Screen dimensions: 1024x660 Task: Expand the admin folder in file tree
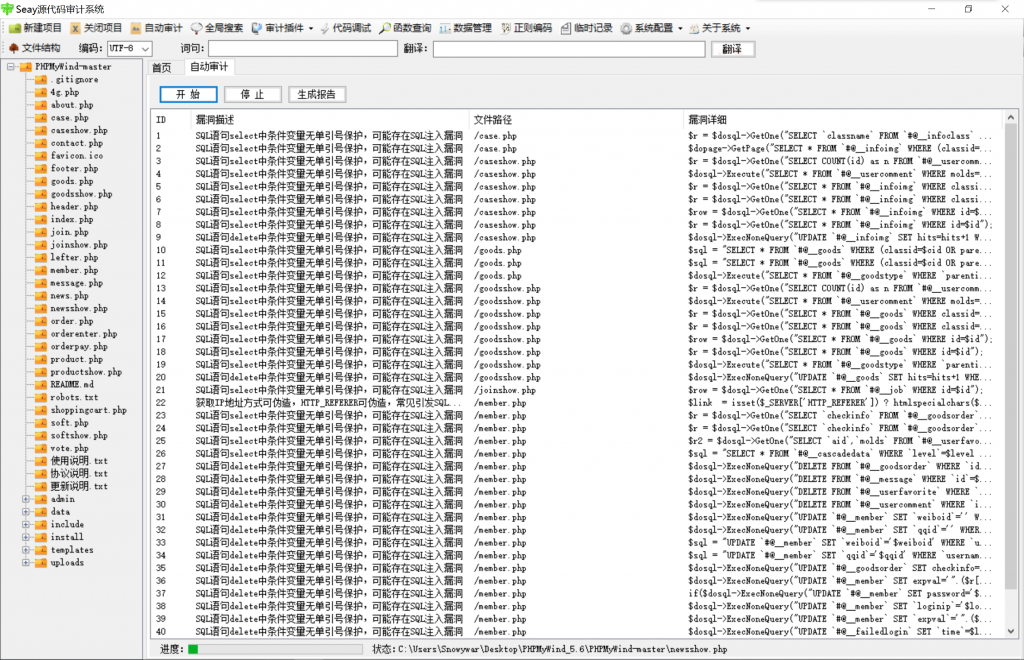[x=26, y=499]
